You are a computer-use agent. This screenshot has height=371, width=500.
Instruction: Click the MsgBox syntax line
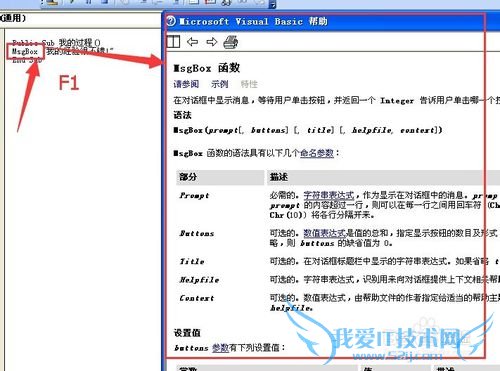coord(308,130)
